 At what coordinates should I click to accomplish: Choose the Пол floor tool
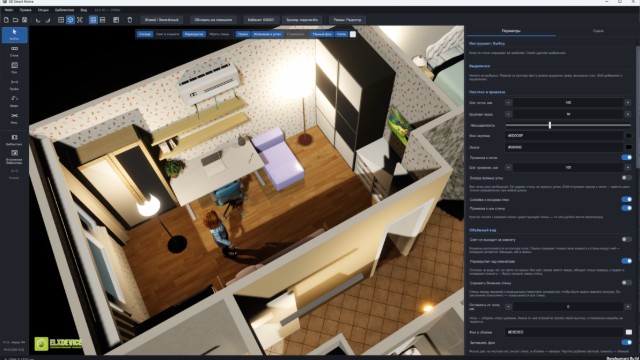[15, 68]
